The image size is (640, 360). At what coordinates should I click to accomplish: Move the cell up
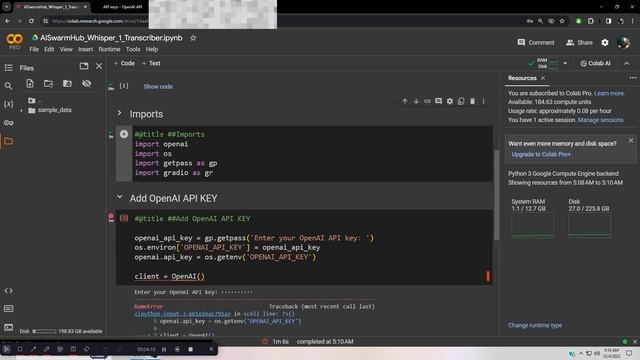(404, 101)
